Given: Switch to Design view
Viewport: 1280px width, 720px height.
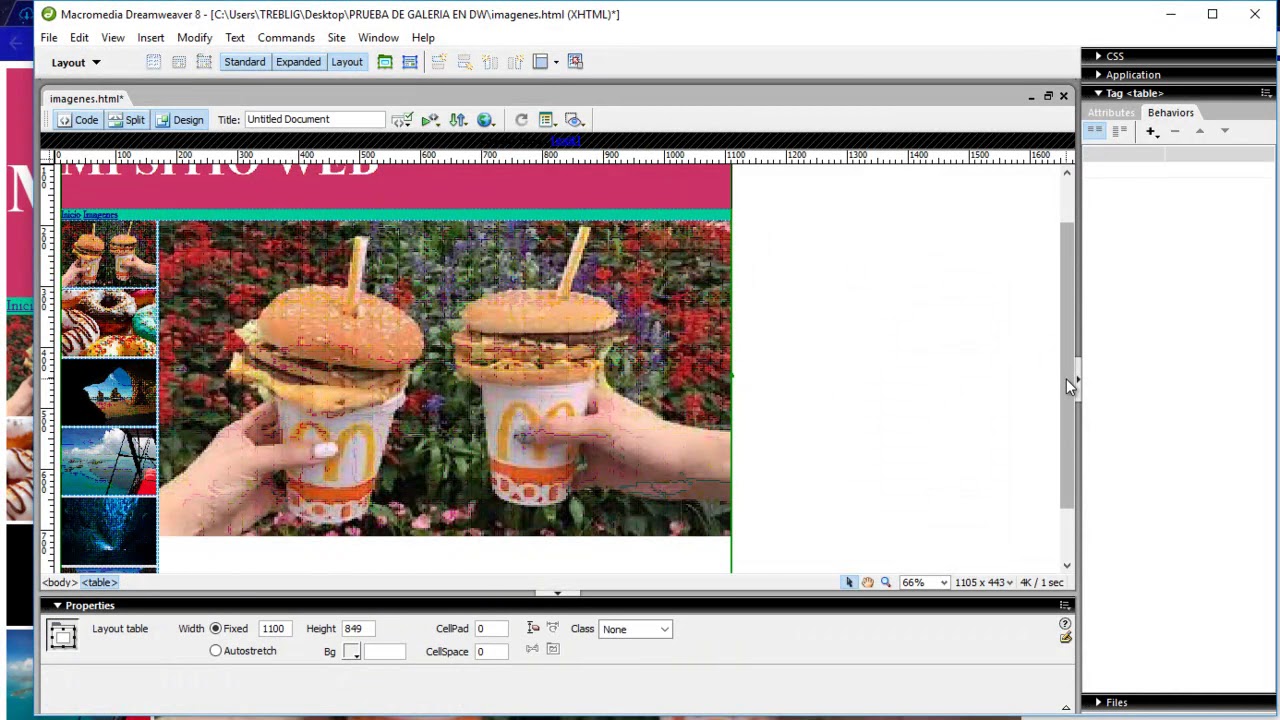Looking at the screenshot, I should [180, 120].
